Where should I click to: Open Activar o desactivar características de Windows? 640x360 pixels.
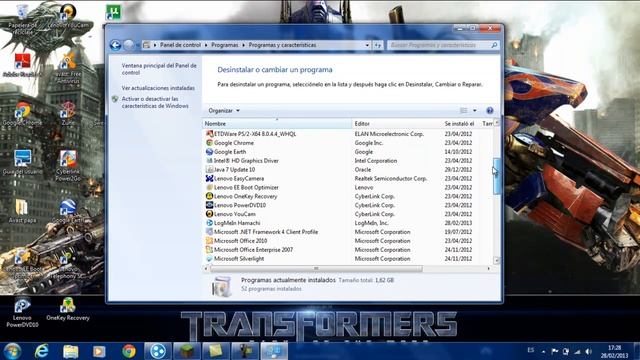tap(155, 102)
